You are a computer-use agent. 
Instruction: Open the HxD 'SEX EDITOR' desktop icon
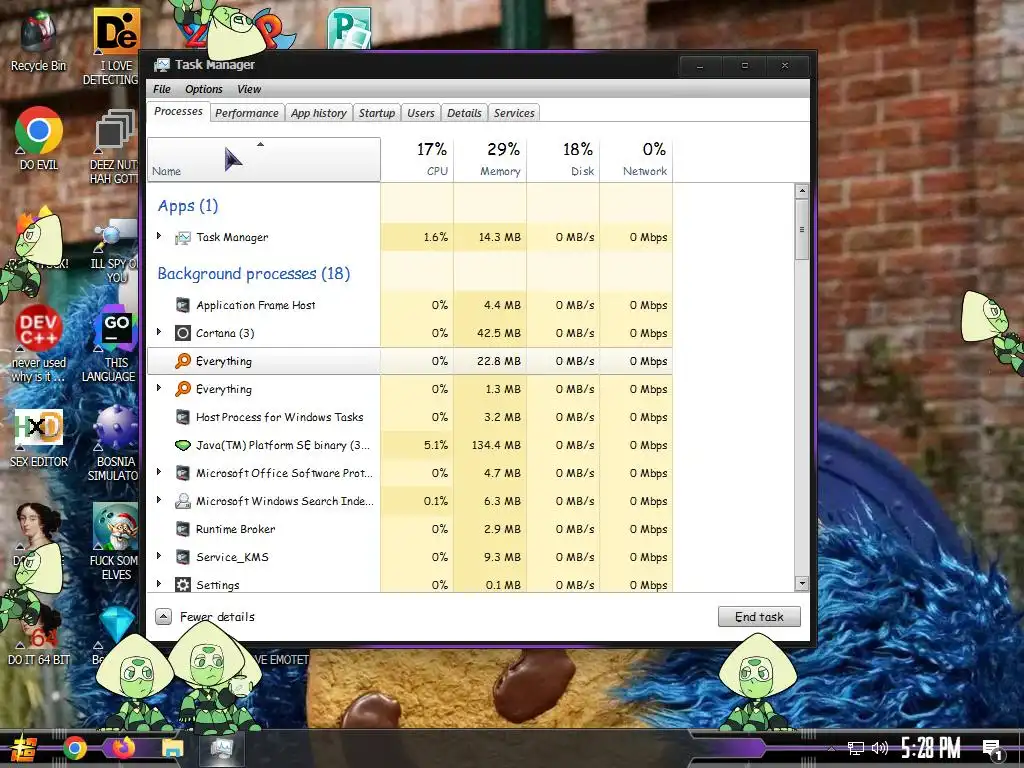pos(39,438)
